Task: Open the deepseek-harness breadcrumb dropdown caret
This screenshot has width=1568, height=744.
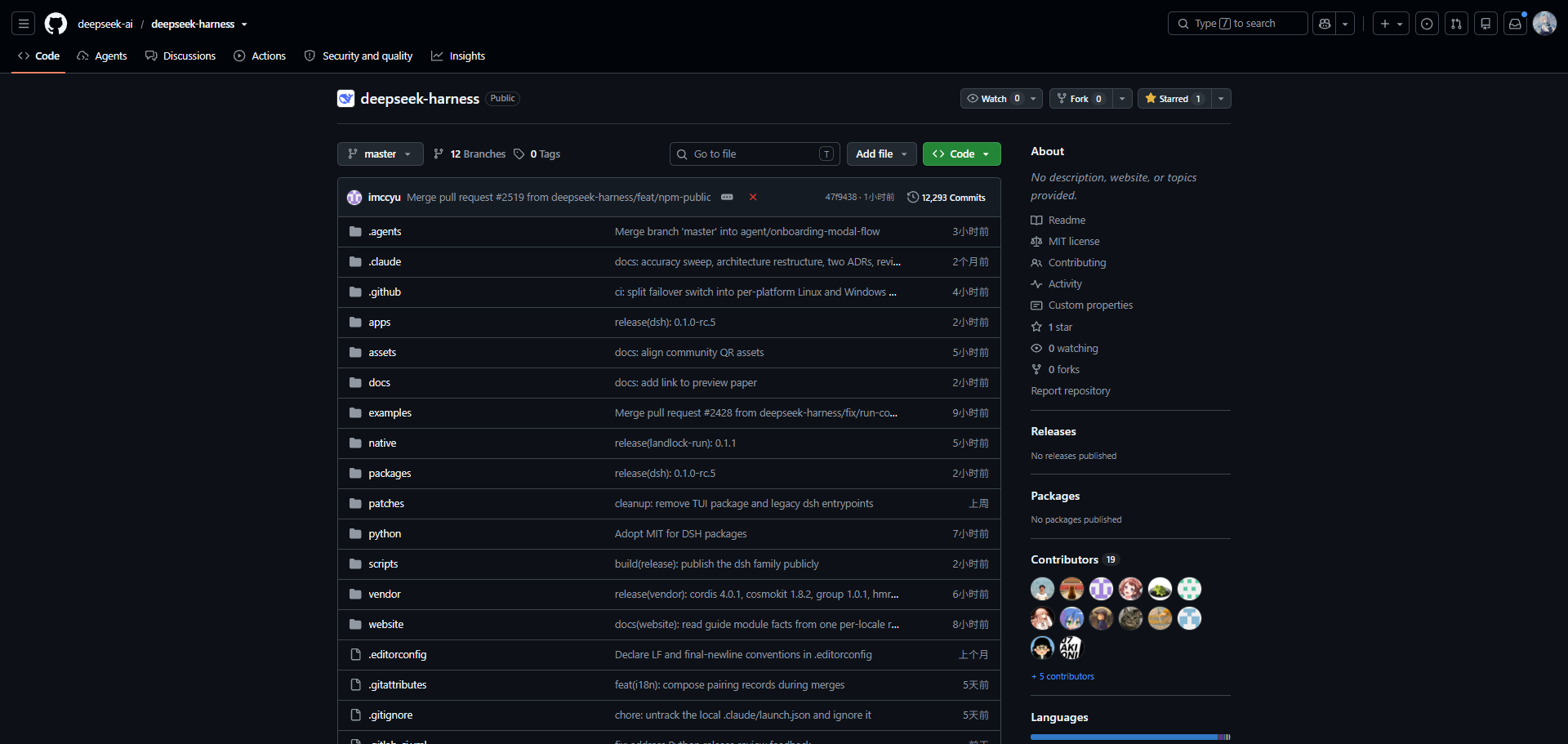Action: point(244,25)
